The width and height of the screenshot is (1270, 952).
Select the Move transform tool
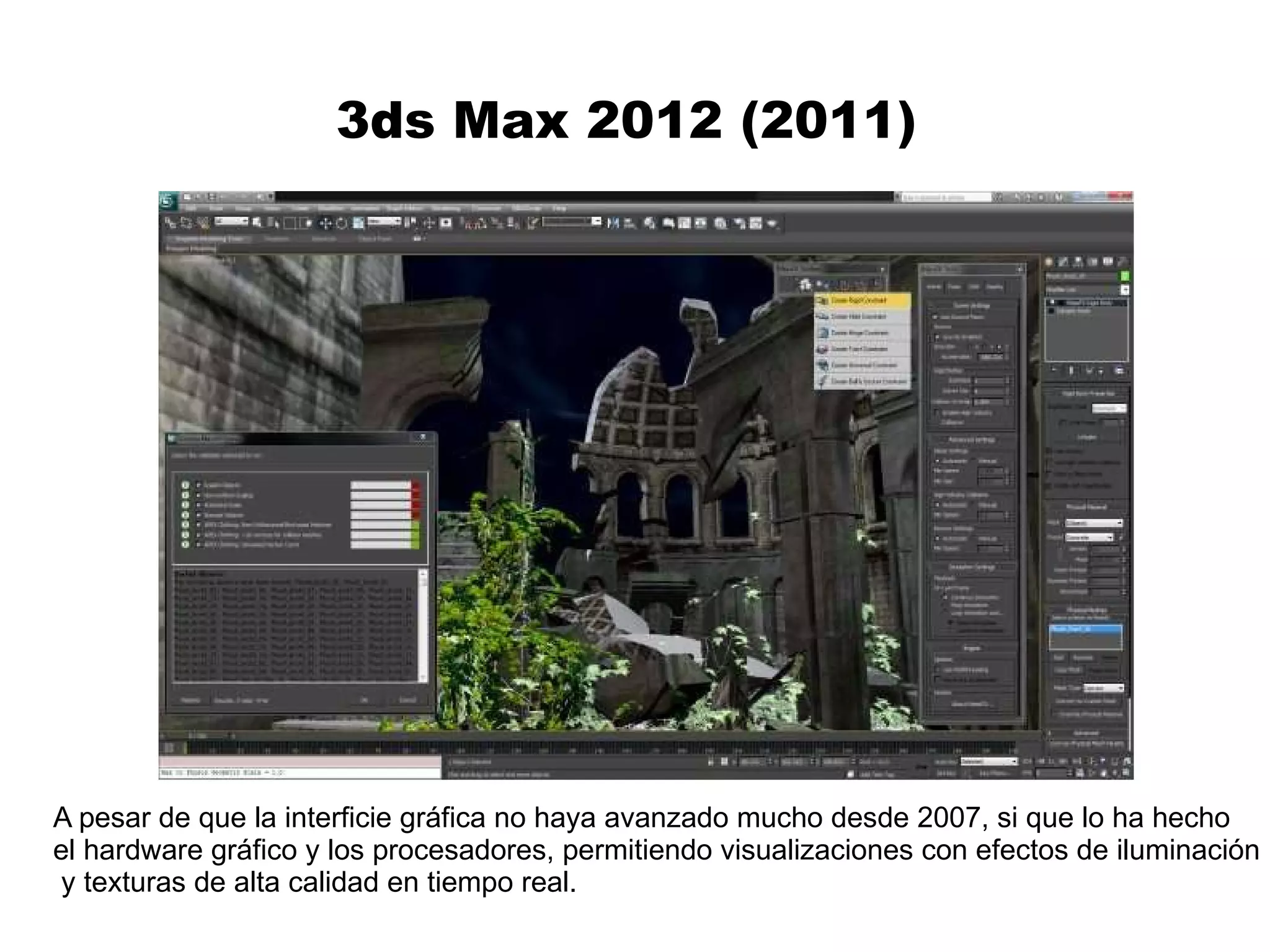coord(326,223)
